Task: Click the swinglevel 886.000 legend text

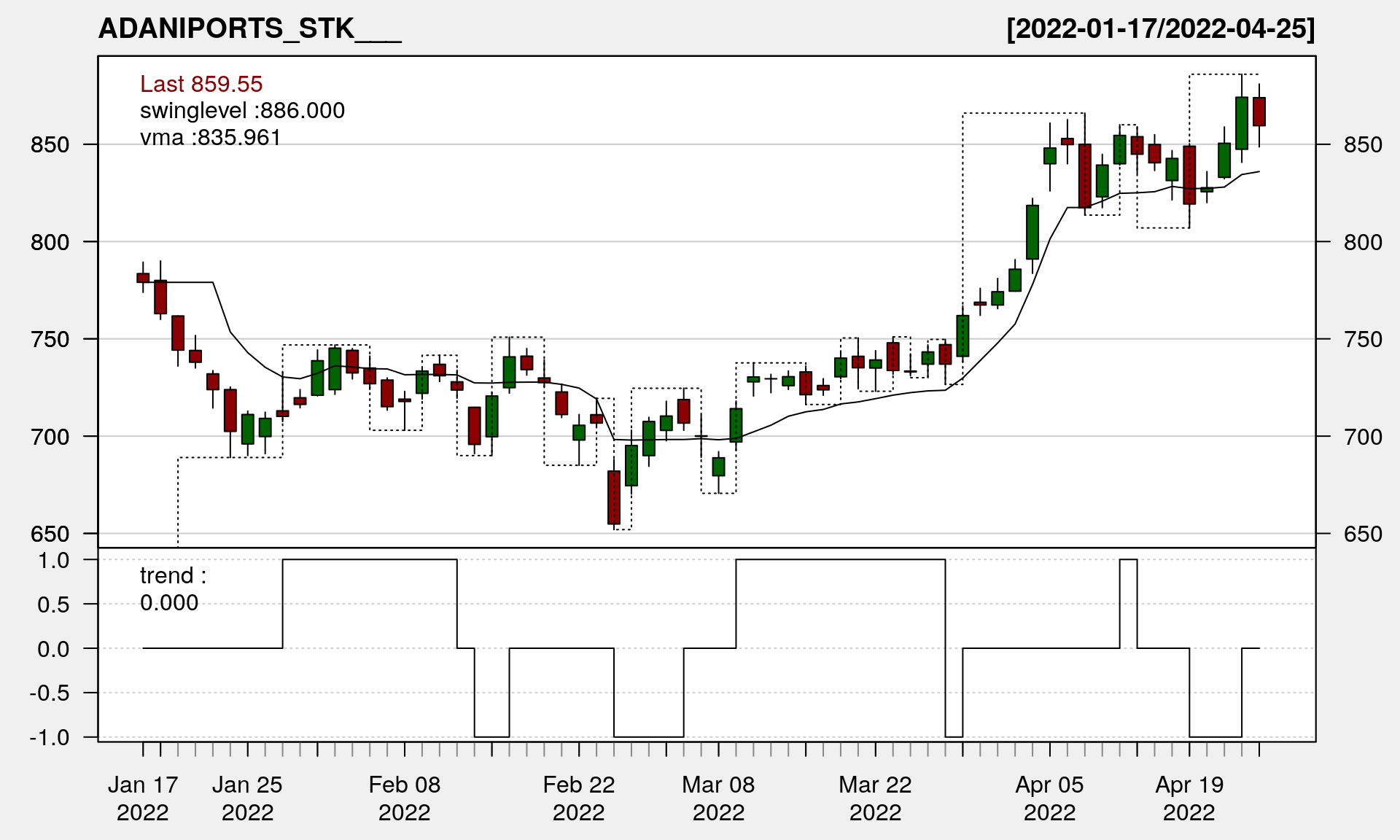Action: [242, 111]
